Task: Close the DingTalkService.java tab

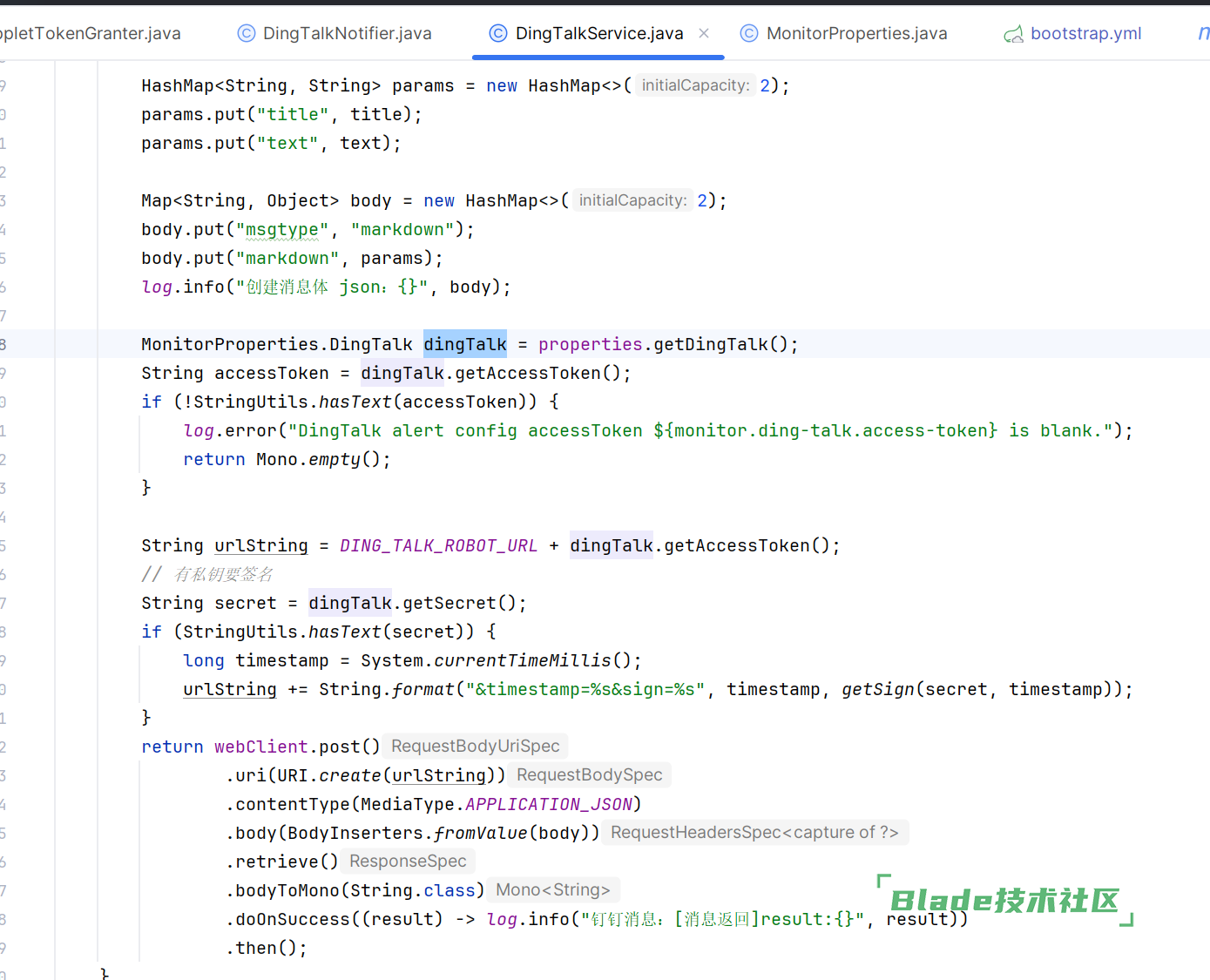Action: tap(704, 33)
